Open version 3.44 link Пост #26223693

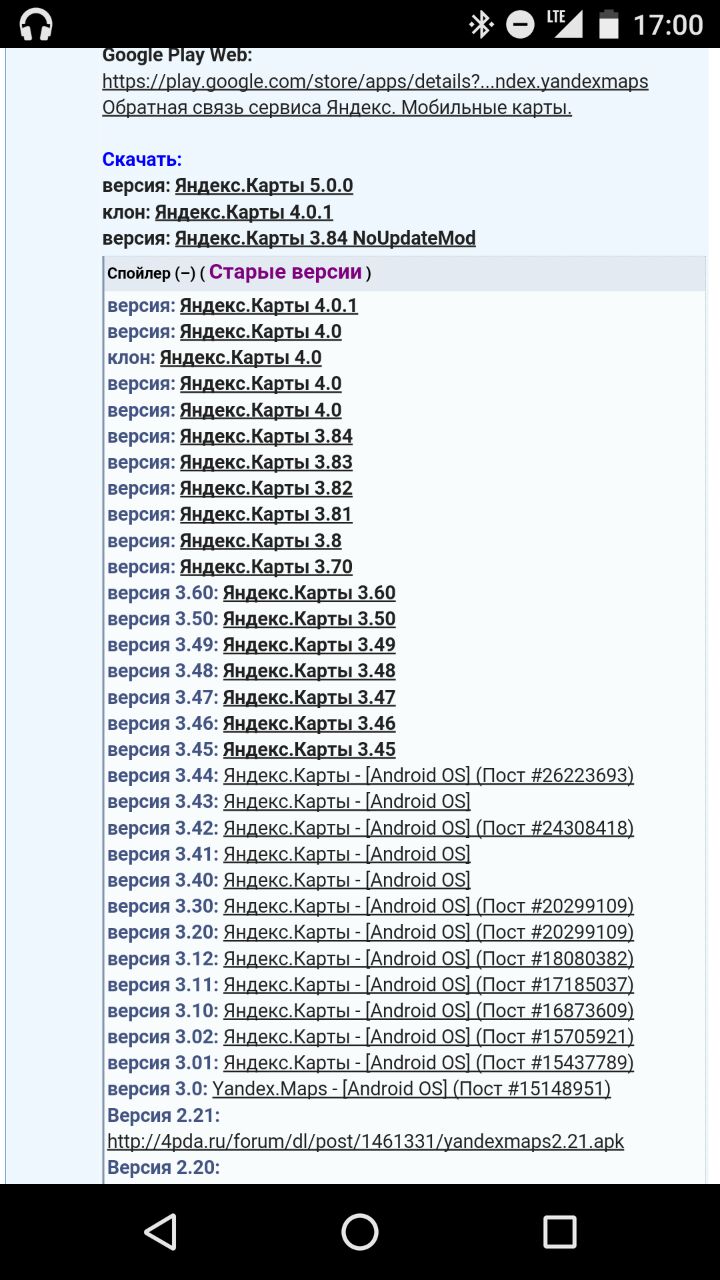[x=428, y=776]
